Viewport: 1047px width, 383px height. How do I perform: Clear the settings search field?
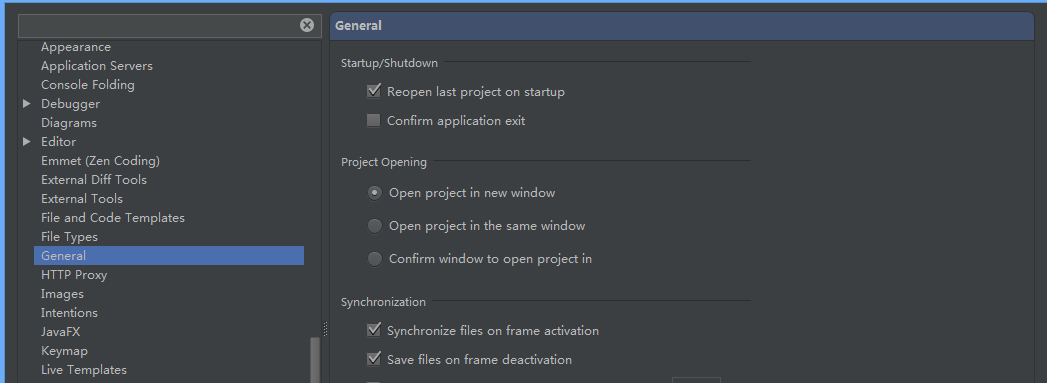306,25
